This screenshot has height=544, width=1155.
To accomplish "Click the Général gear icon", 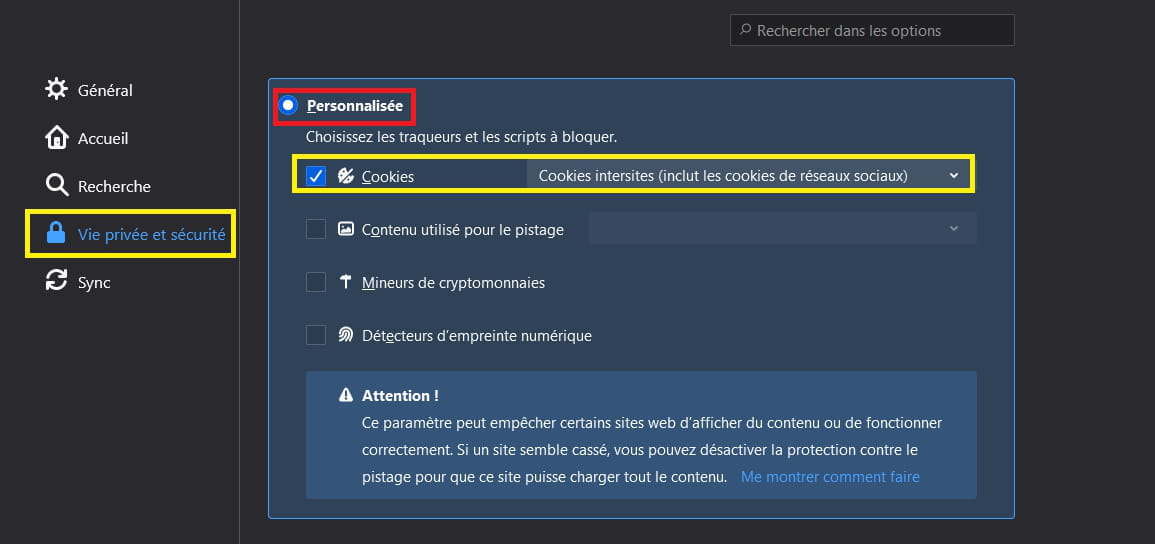I will [x=56, y=90].
